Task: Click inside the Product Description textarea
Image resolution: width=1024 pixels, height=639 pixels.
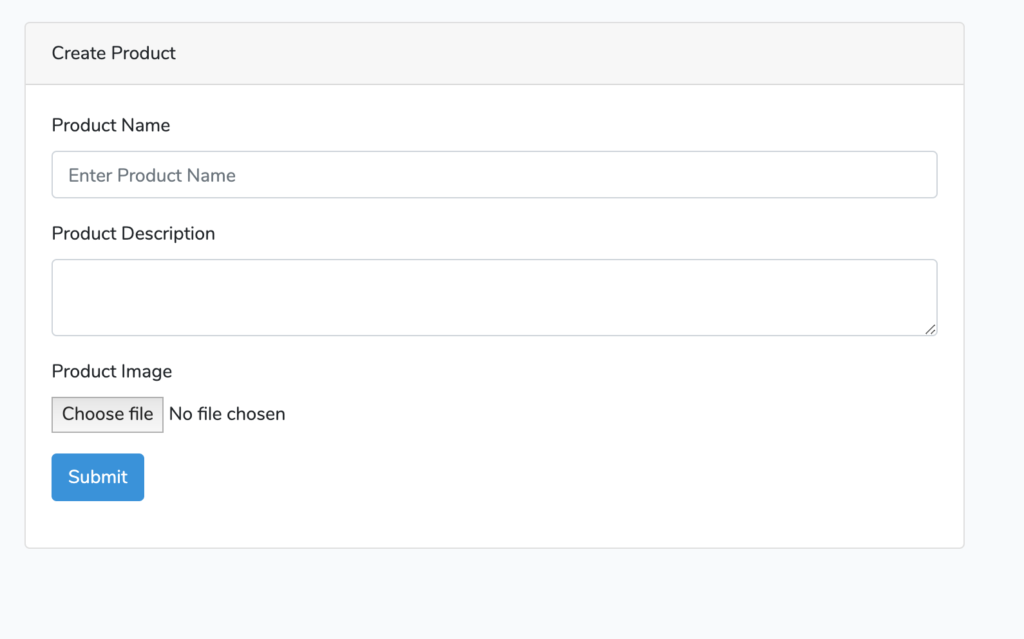Action: (494, 296)
